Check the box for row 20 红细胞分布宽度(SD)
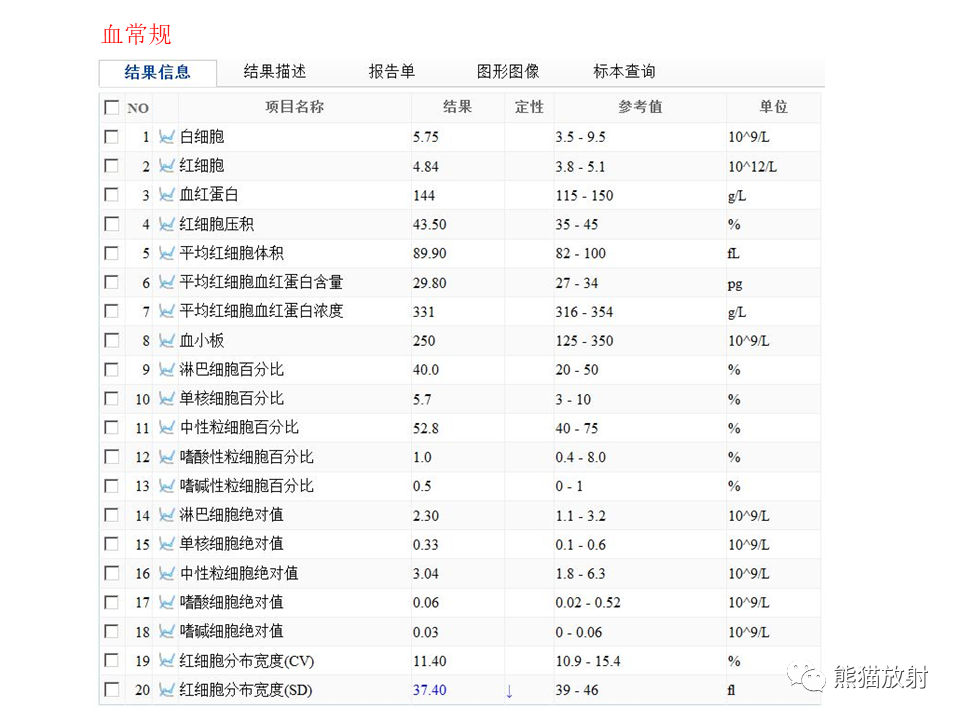960x720 pixels. click(x=111, y=689)
